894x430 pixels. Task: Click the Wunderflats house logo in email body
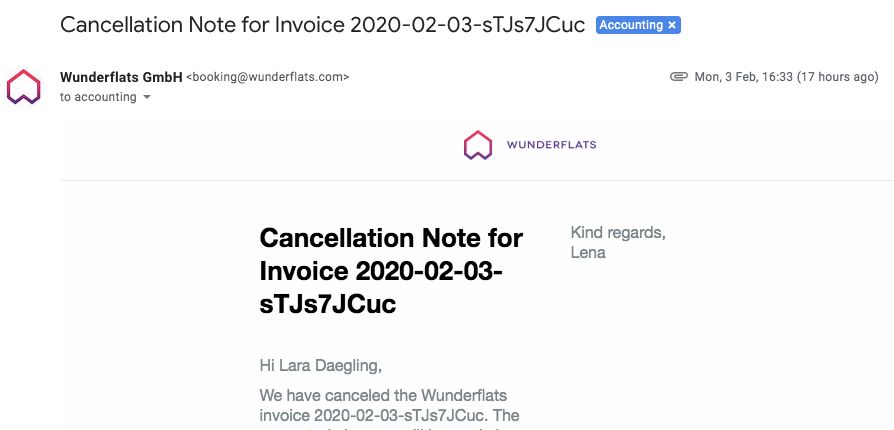[x=478, y=145]
